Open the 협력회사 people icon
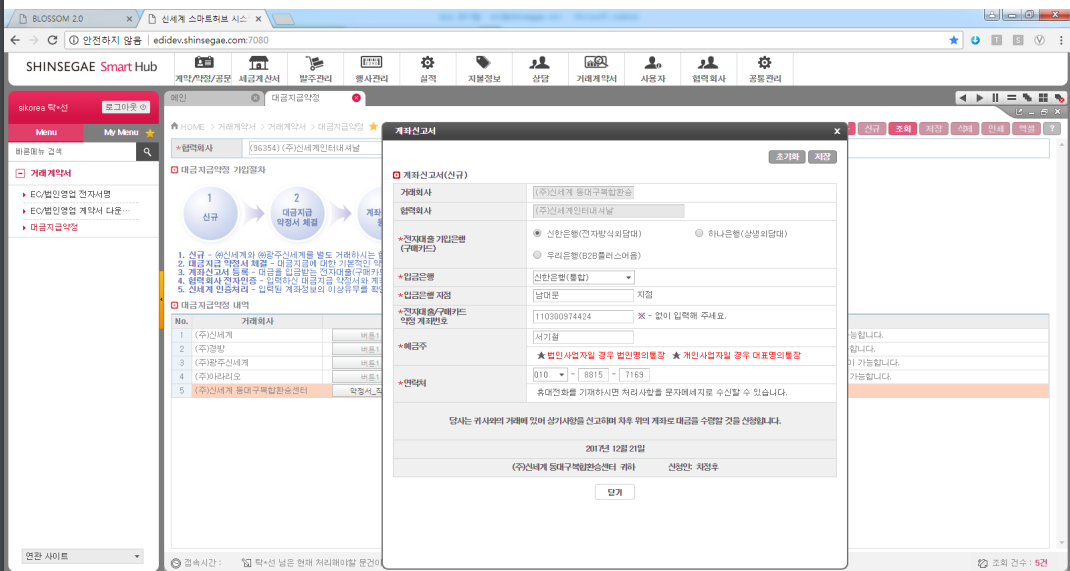Image resolution: width=1070 pixels, height=571 pixels. (x=708, y=63)
